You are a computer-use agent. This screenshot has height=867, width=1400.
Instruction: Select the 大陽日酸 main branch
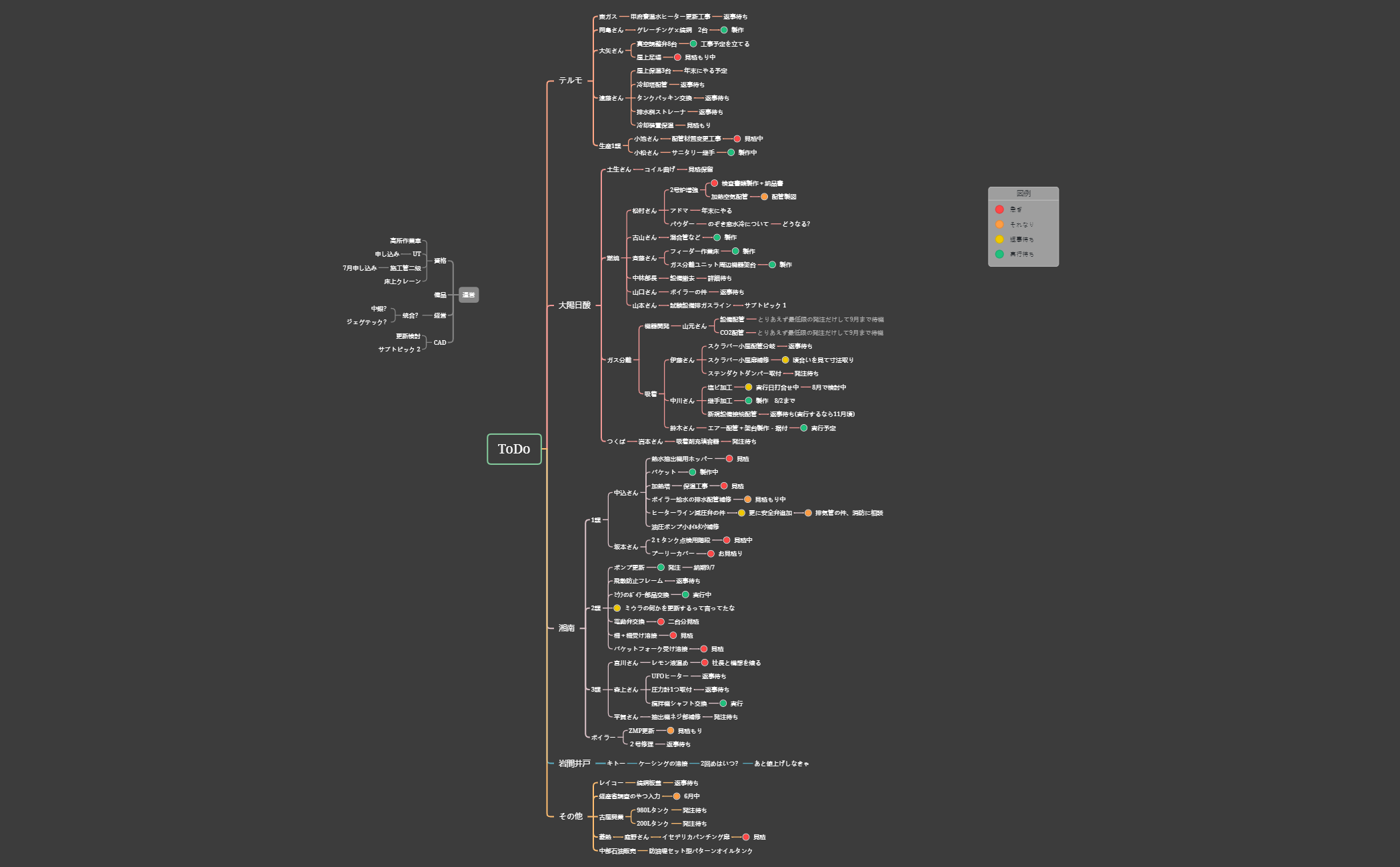574,305
